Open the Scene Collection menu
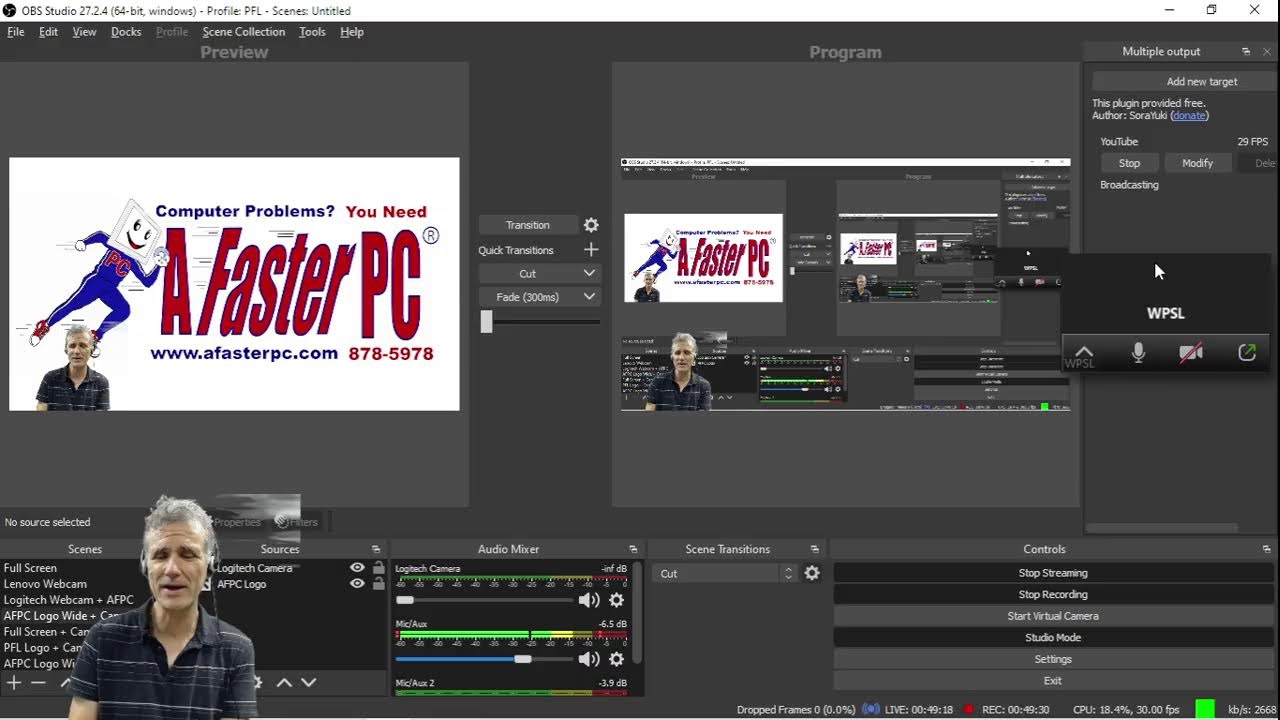The height and width of the screenshot is (720, 1280). [x=244, y=32]
